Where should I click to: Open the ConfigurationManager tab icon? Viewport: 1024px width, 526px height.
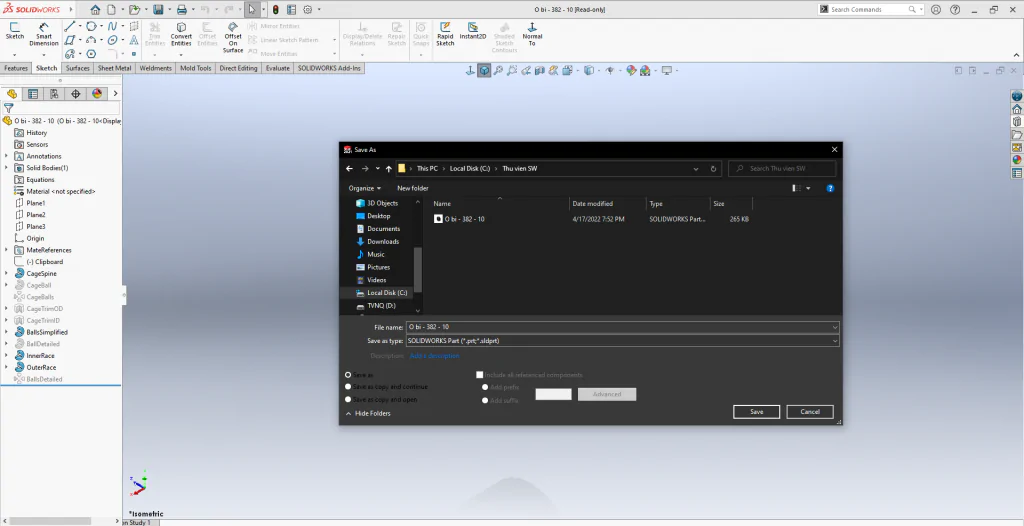[x=54, y=94]
